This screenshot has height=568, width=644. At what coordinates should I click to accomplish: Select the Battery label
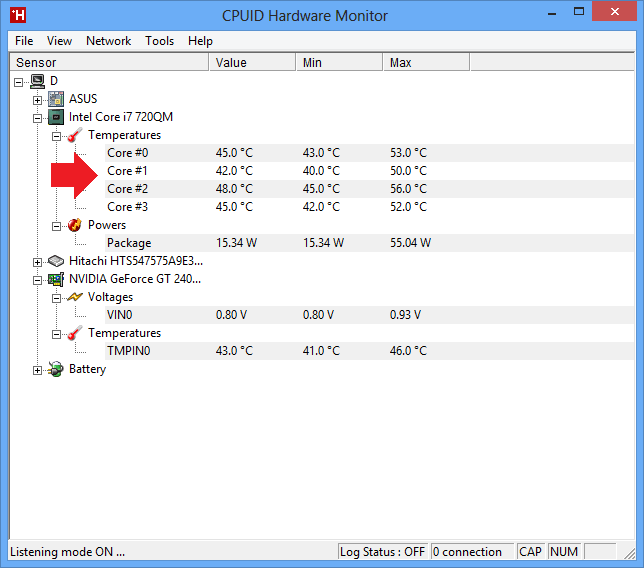coord(87,369)
